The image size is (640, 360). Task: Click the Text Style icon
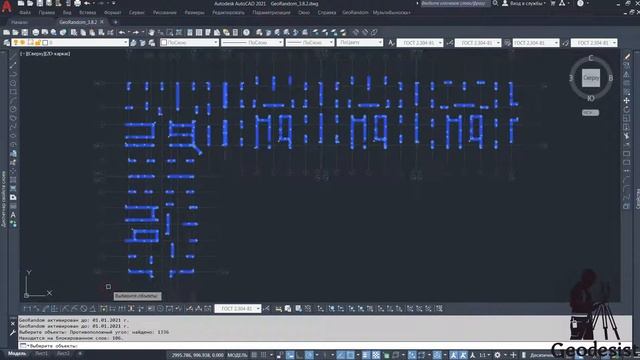pos(391,42)
